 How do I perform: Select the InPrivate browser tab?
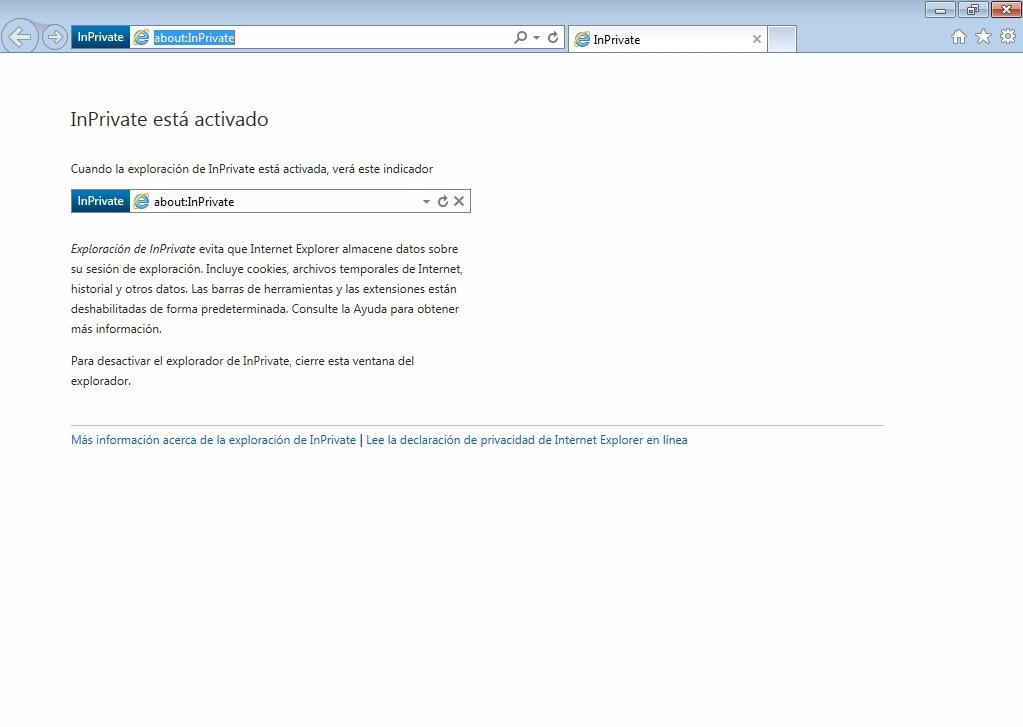668,39
